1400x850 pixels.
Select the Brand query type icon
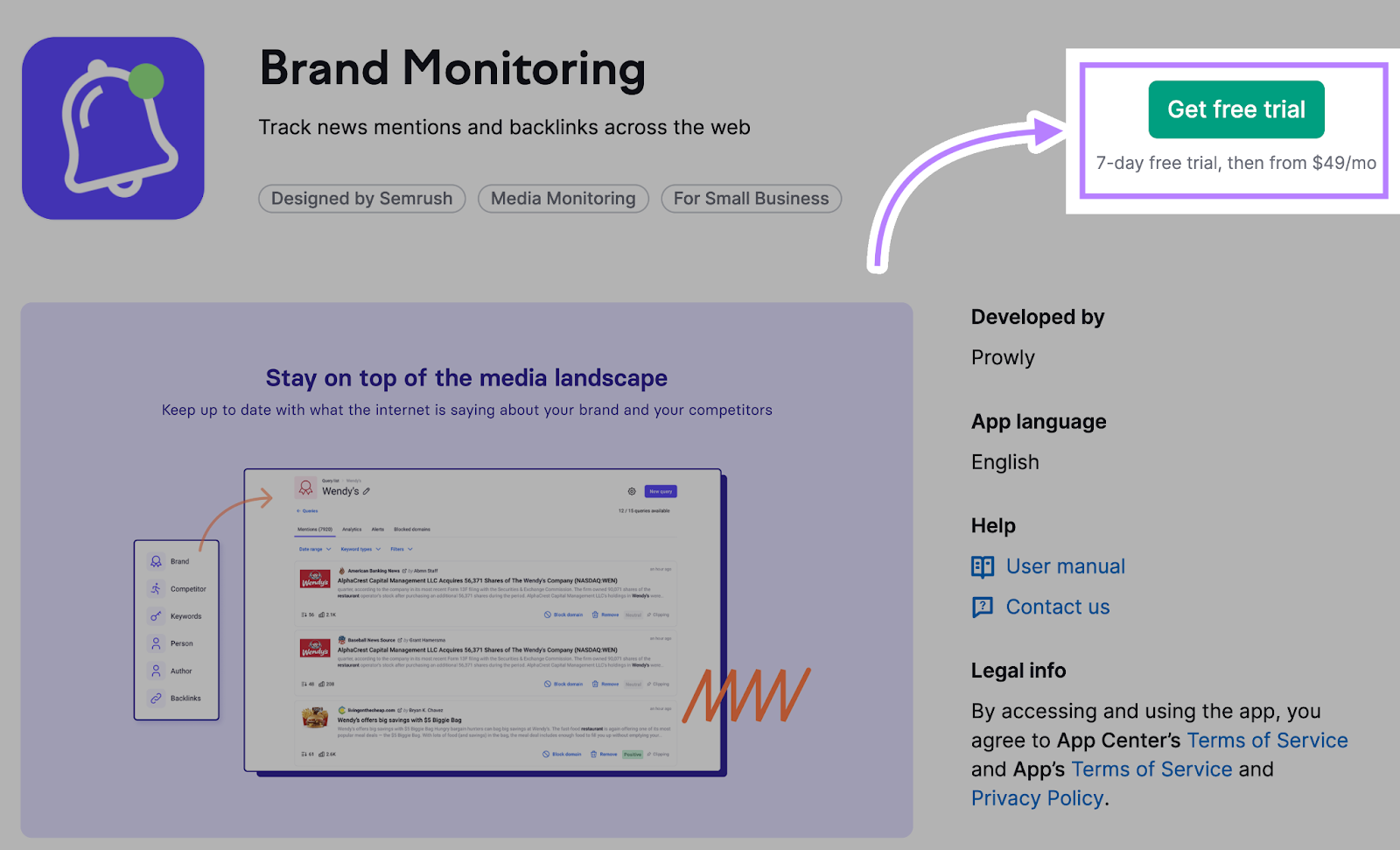[x=156, y=561]
